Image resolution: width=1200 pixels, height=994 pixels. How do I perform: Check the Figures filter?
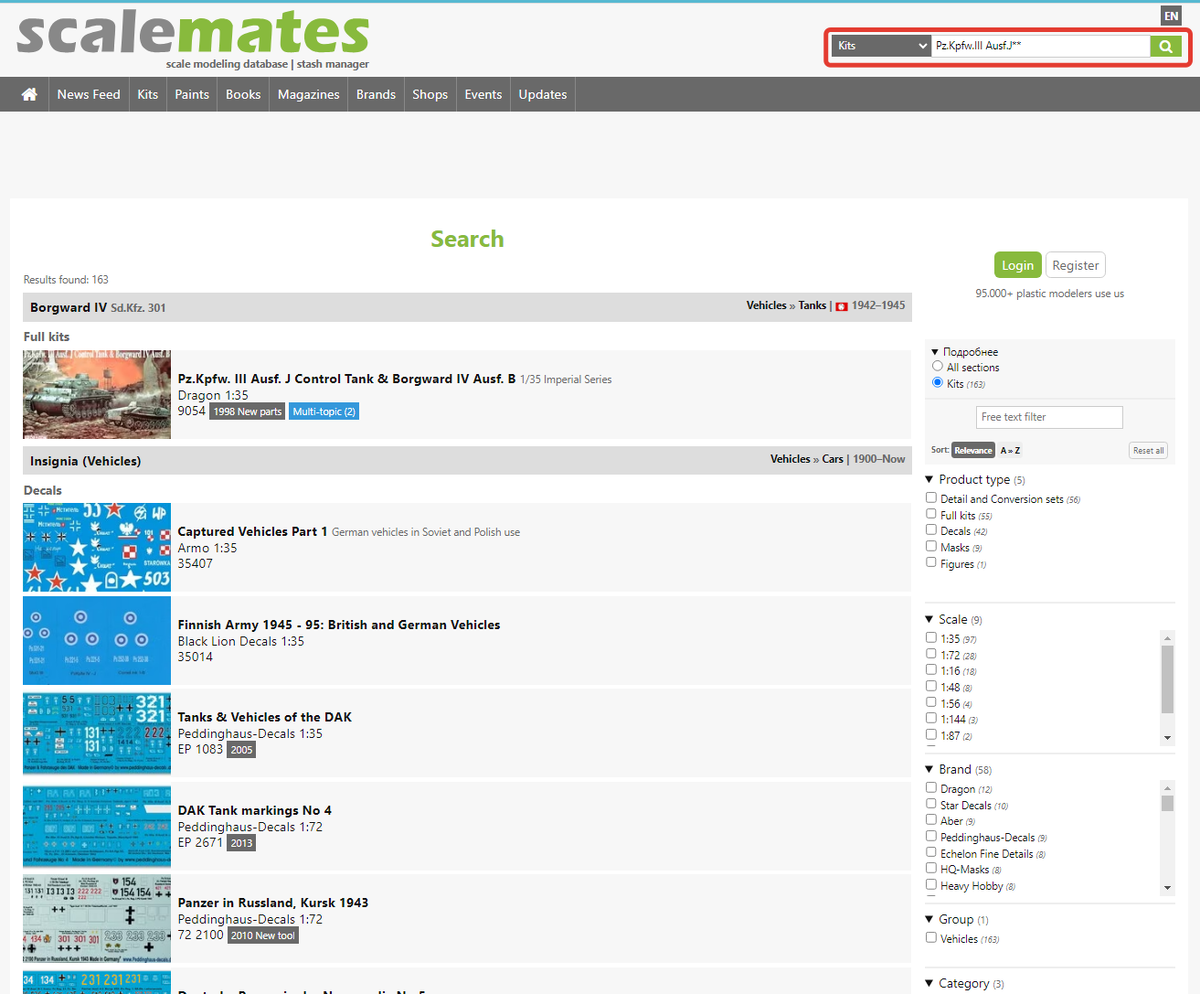(x=932, y=563)
